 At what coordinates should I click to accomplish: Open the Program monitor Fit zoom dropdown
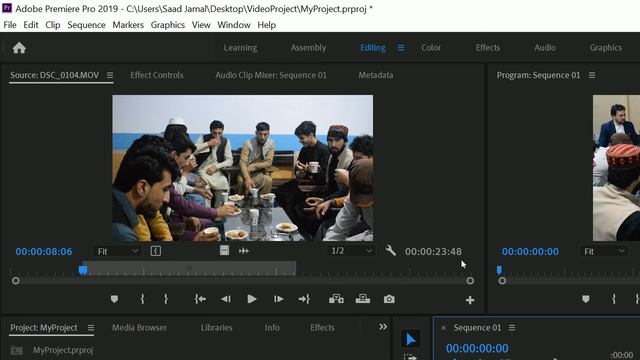coord(604,251)
